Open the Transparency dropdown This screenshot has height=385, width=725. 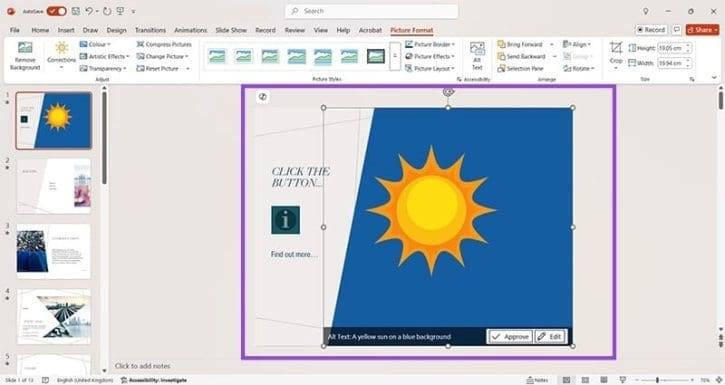[103, 68]
